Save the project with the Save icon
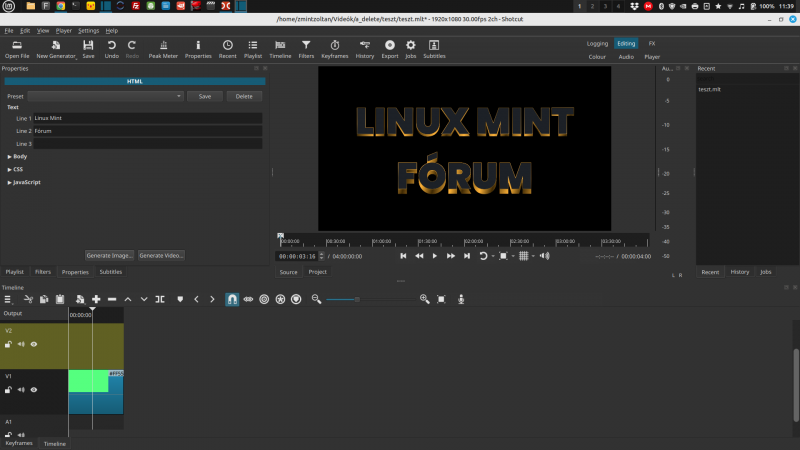The image size is (800, 450). [88, 49]
